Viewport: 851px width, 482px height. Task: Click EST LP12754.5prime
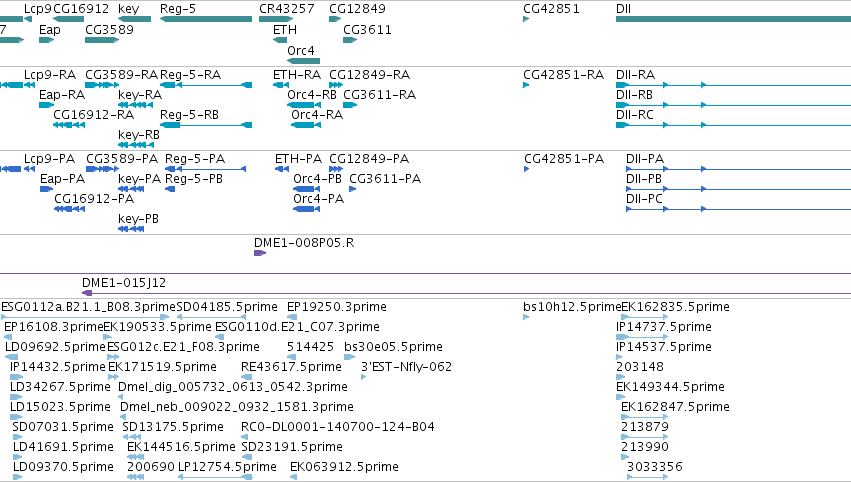(x=215, y=477)
